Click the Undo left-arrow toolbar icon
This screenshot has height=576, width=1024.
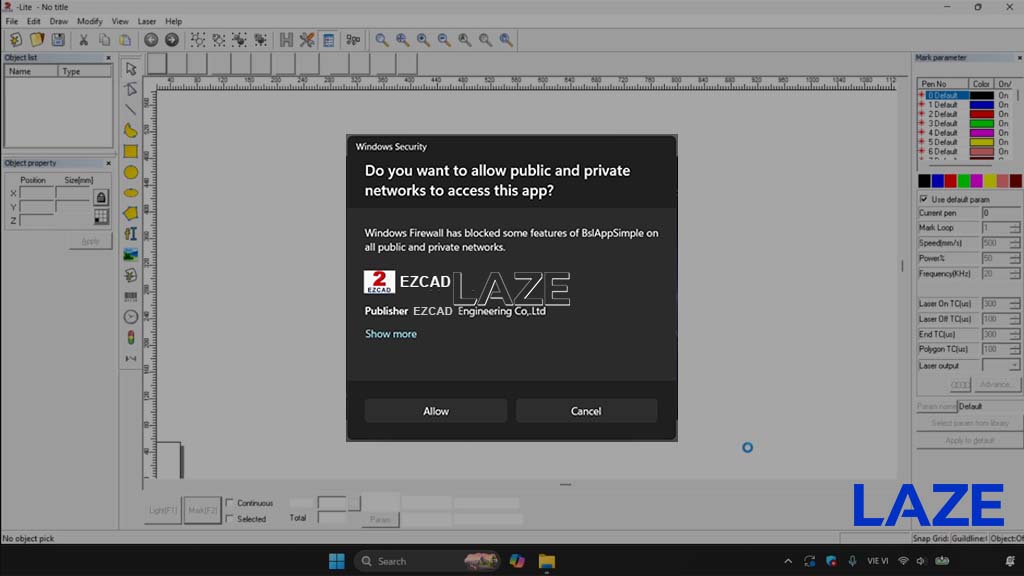coord(151,40)
